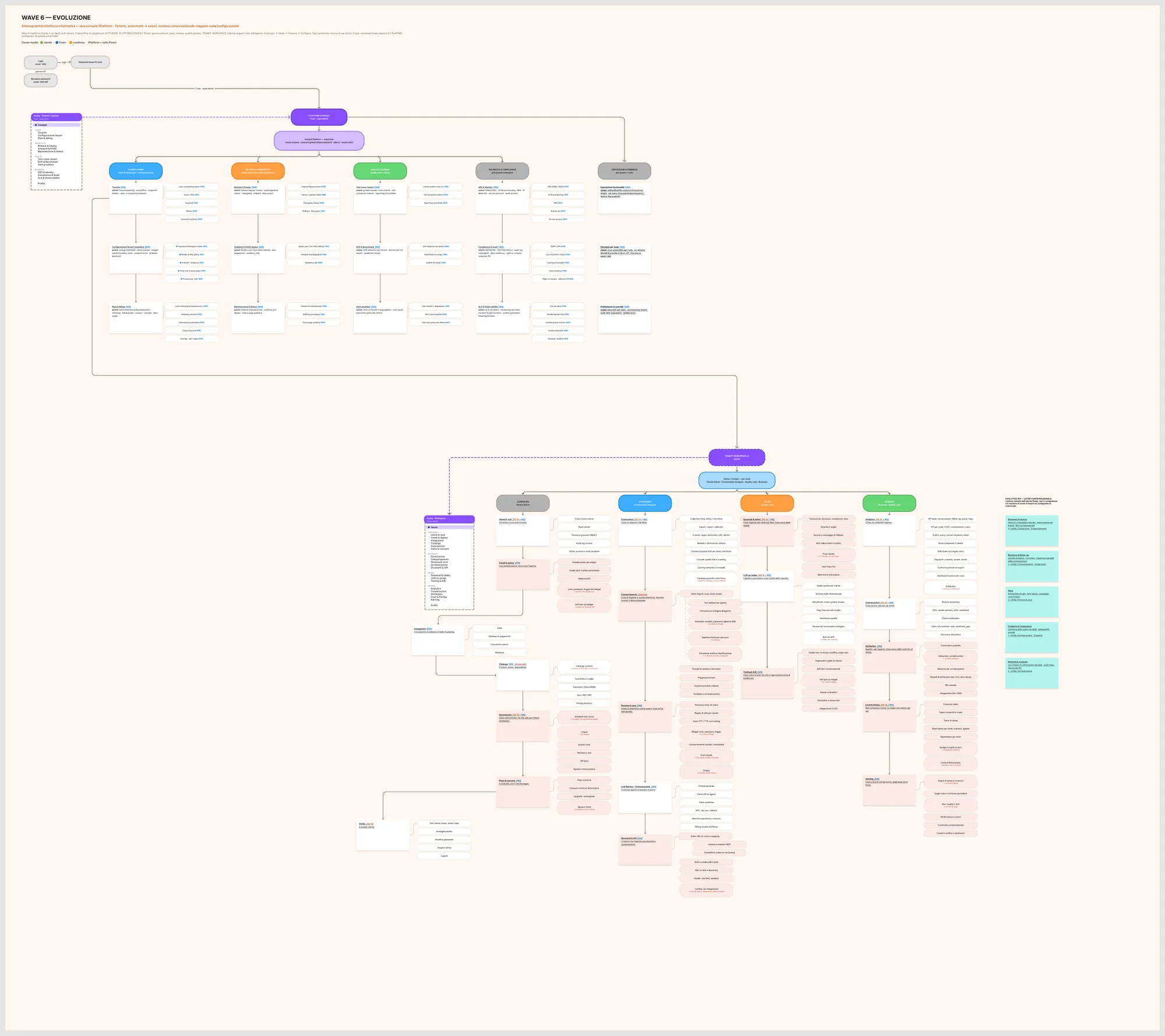This screenshot has width=1165, height=1036.
Task: Click the Configurazione tenant card
Action: [x=136, y=259]
